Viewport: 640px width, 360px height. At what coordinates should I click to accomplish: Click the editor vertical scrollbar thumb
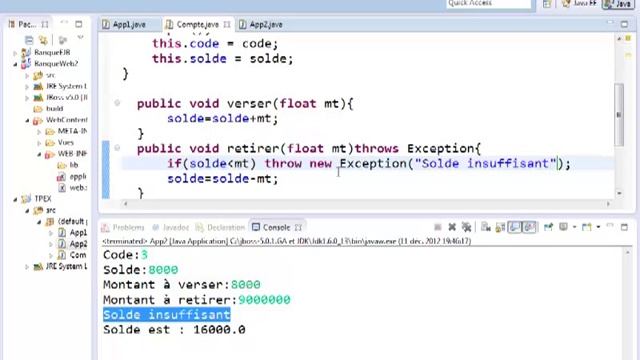[619, 114]
